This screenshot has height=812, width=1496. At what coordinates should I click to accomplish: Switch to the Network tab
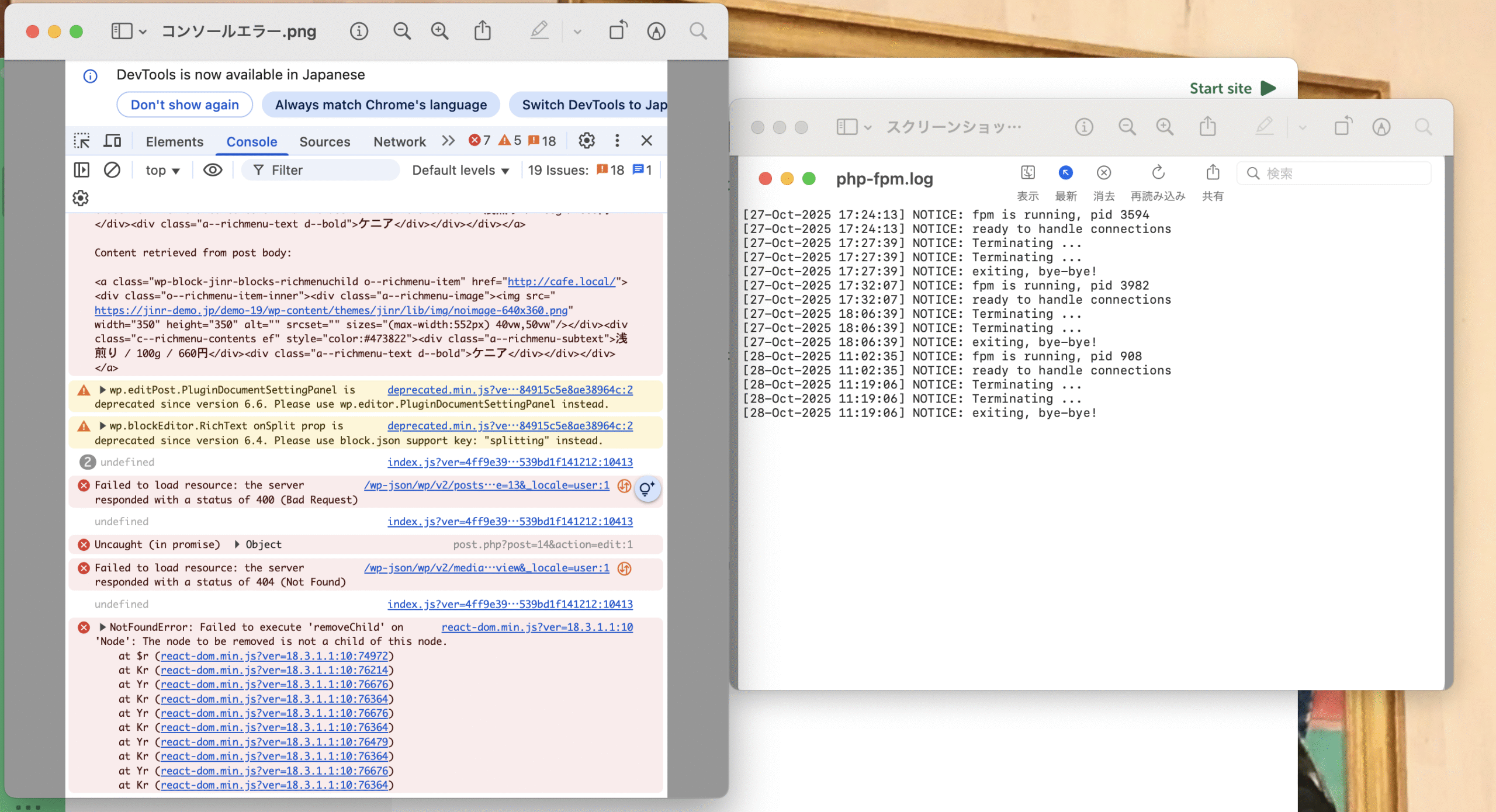(399, 141)
